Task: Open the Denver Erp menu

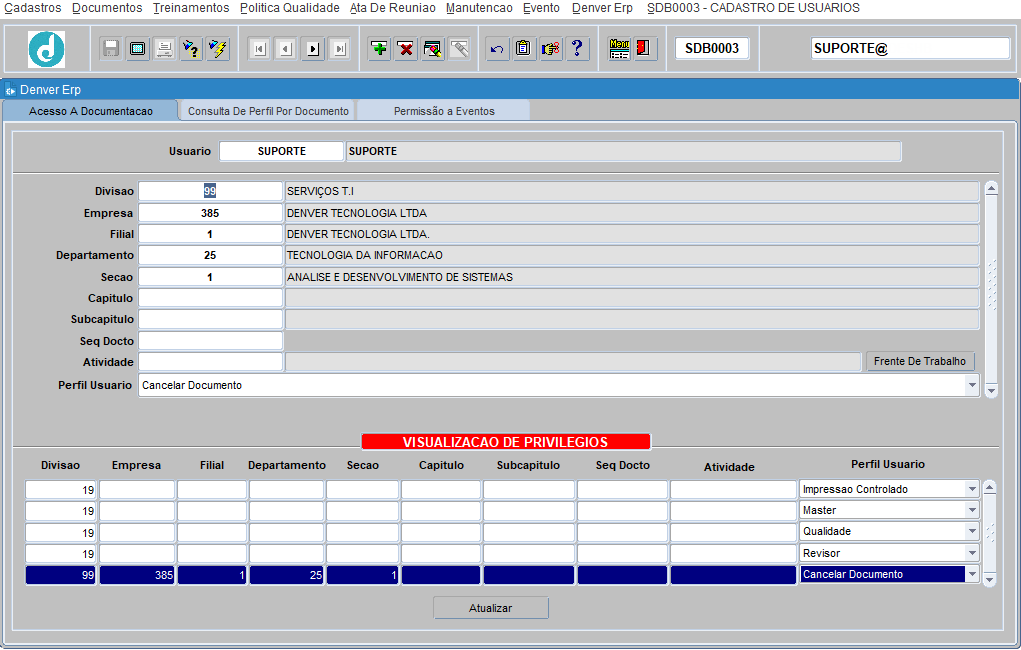Action: pos(602,8)
